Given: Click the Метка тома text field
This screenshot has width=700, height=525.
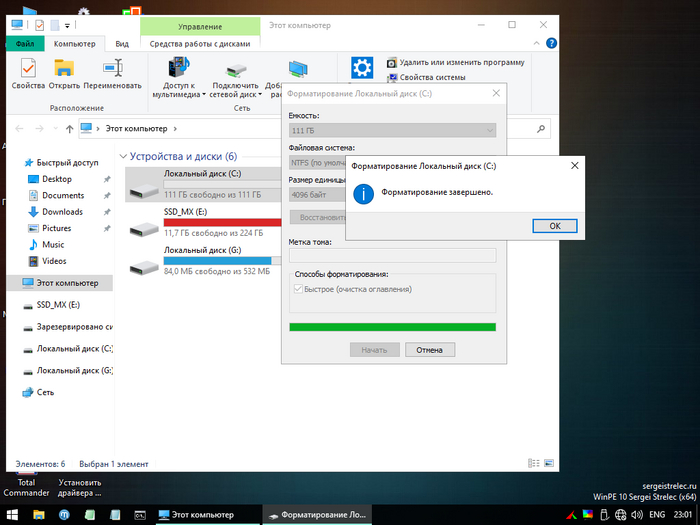Looking at the screenshot, I should coord(392,255).
